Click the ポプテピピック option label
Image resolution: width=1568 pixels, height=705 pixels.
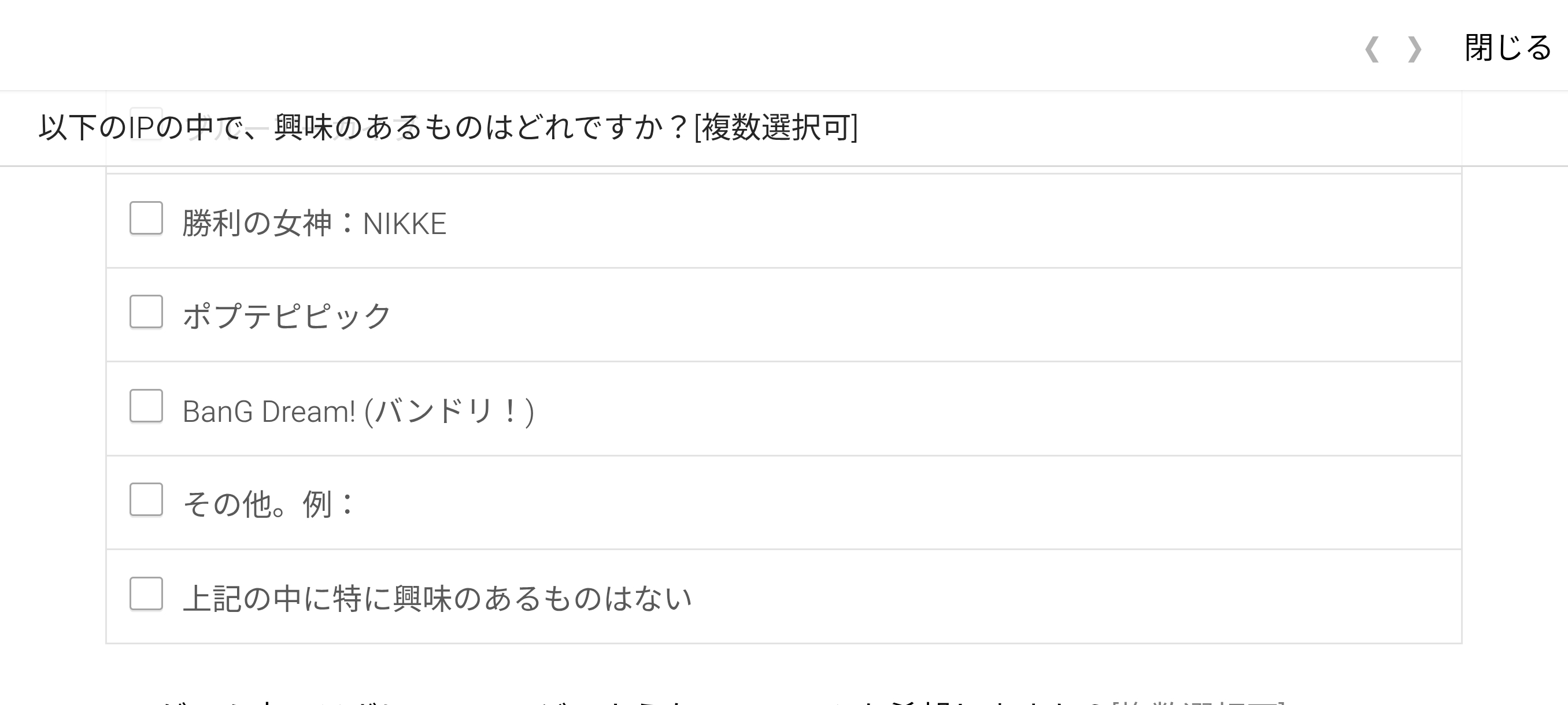click(286, 316)
